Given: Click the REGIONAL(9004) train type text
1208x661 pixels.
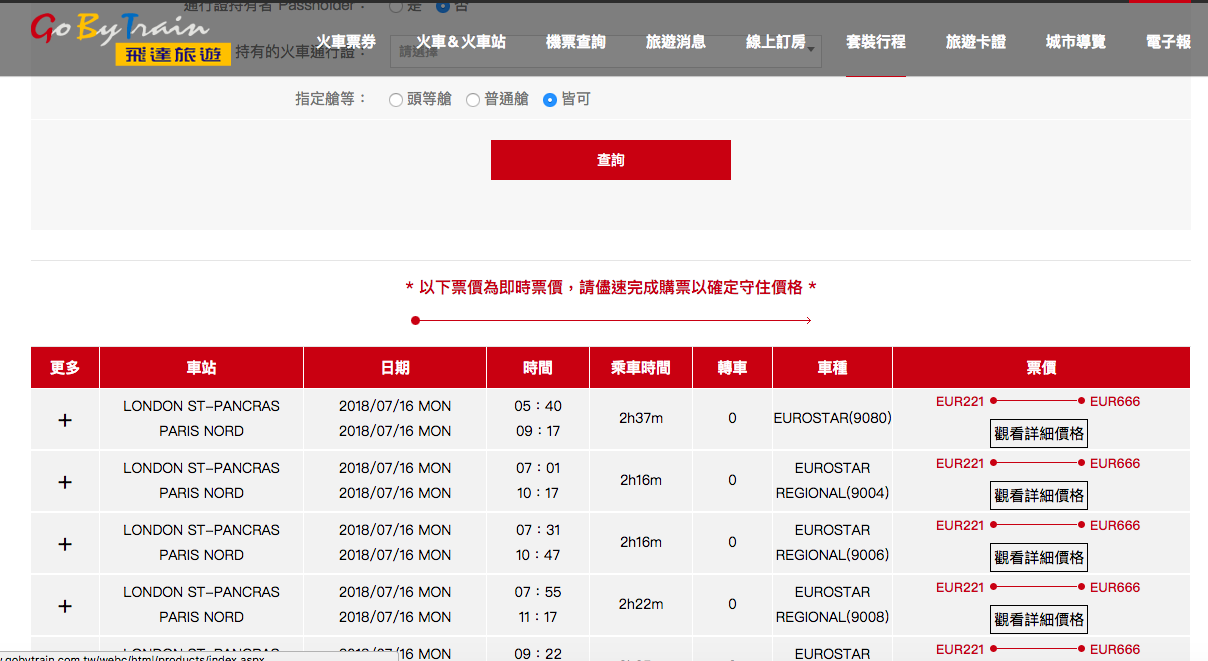Looking at the screenshot, I should point(832,493).
